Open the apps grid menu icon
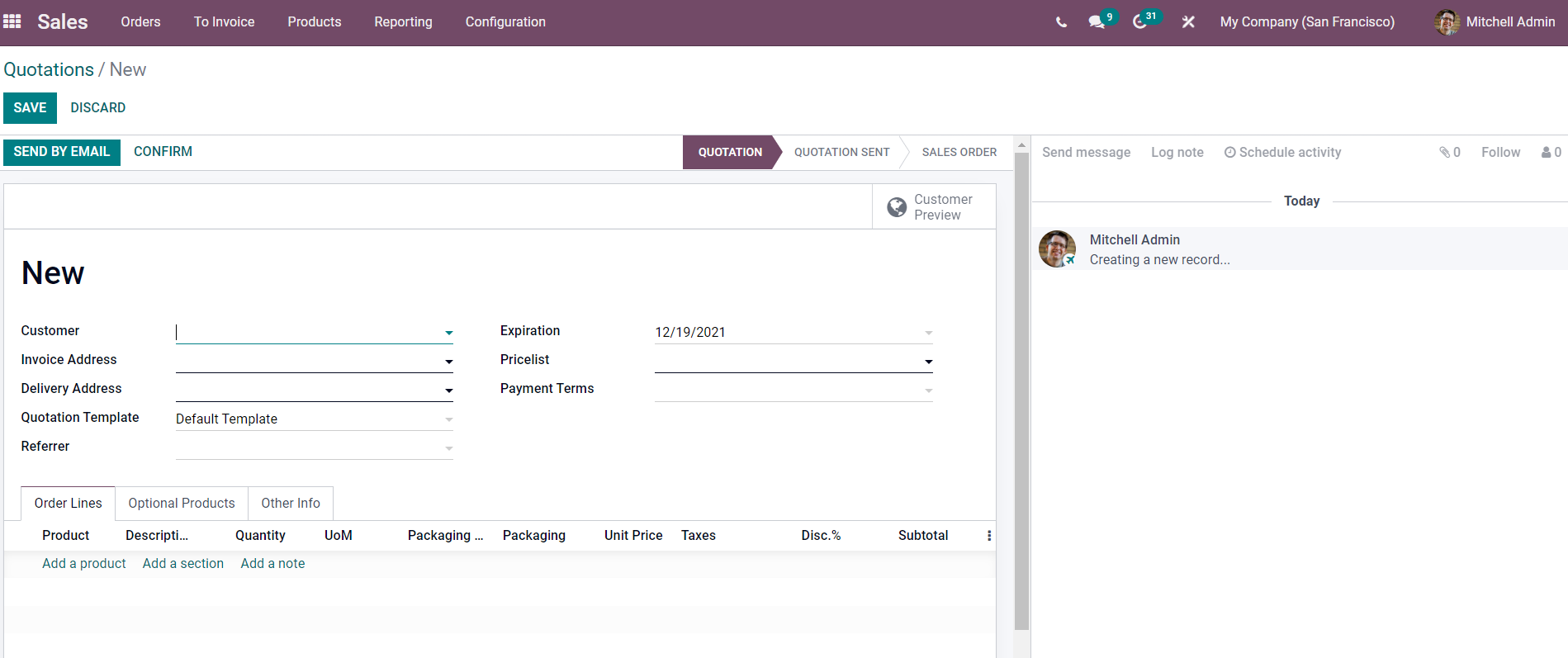 tap(12, 21)
